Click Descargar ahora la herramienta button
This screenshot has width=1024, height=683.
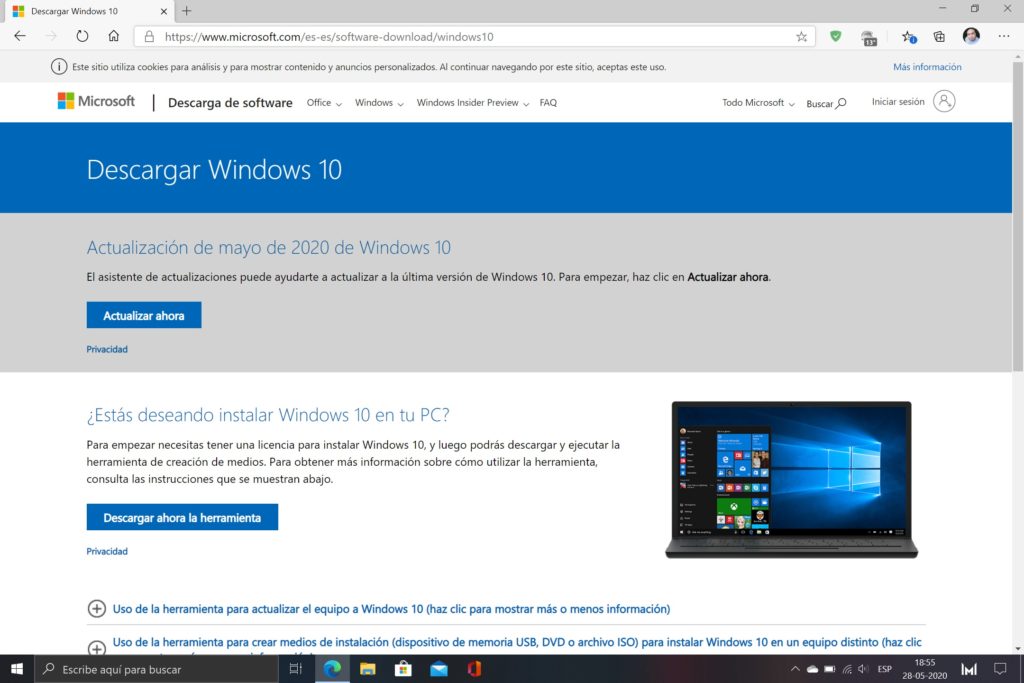click(x=182, y=517)
